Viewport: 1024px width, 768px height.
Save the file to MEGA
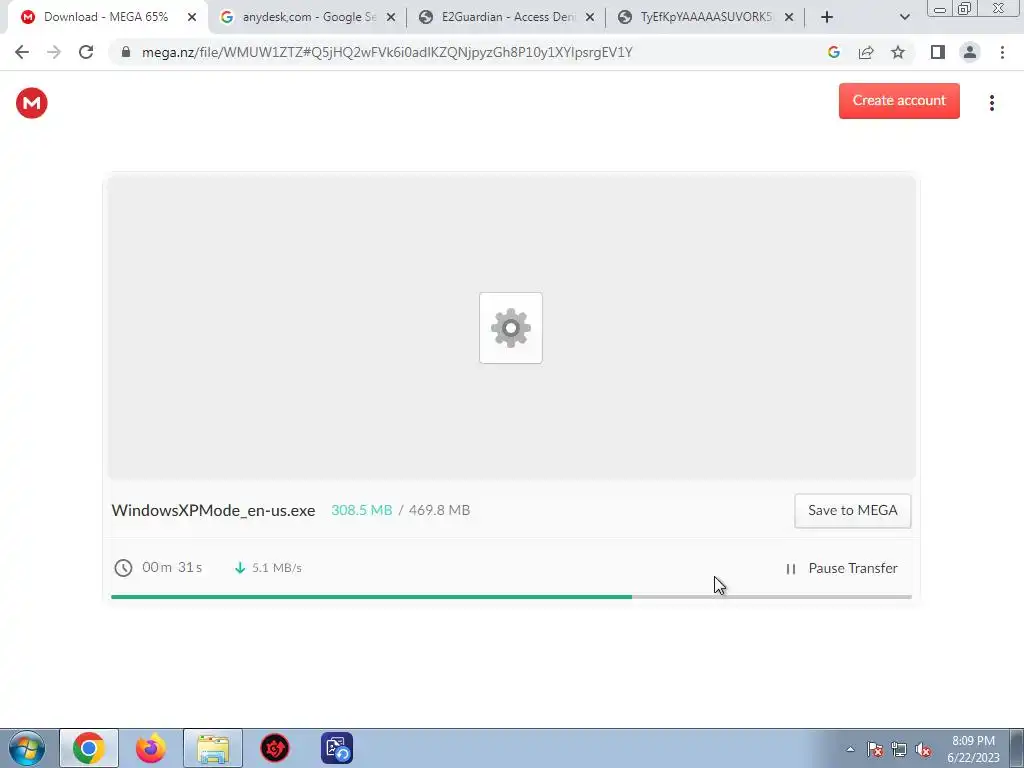(x=852, y=511)
